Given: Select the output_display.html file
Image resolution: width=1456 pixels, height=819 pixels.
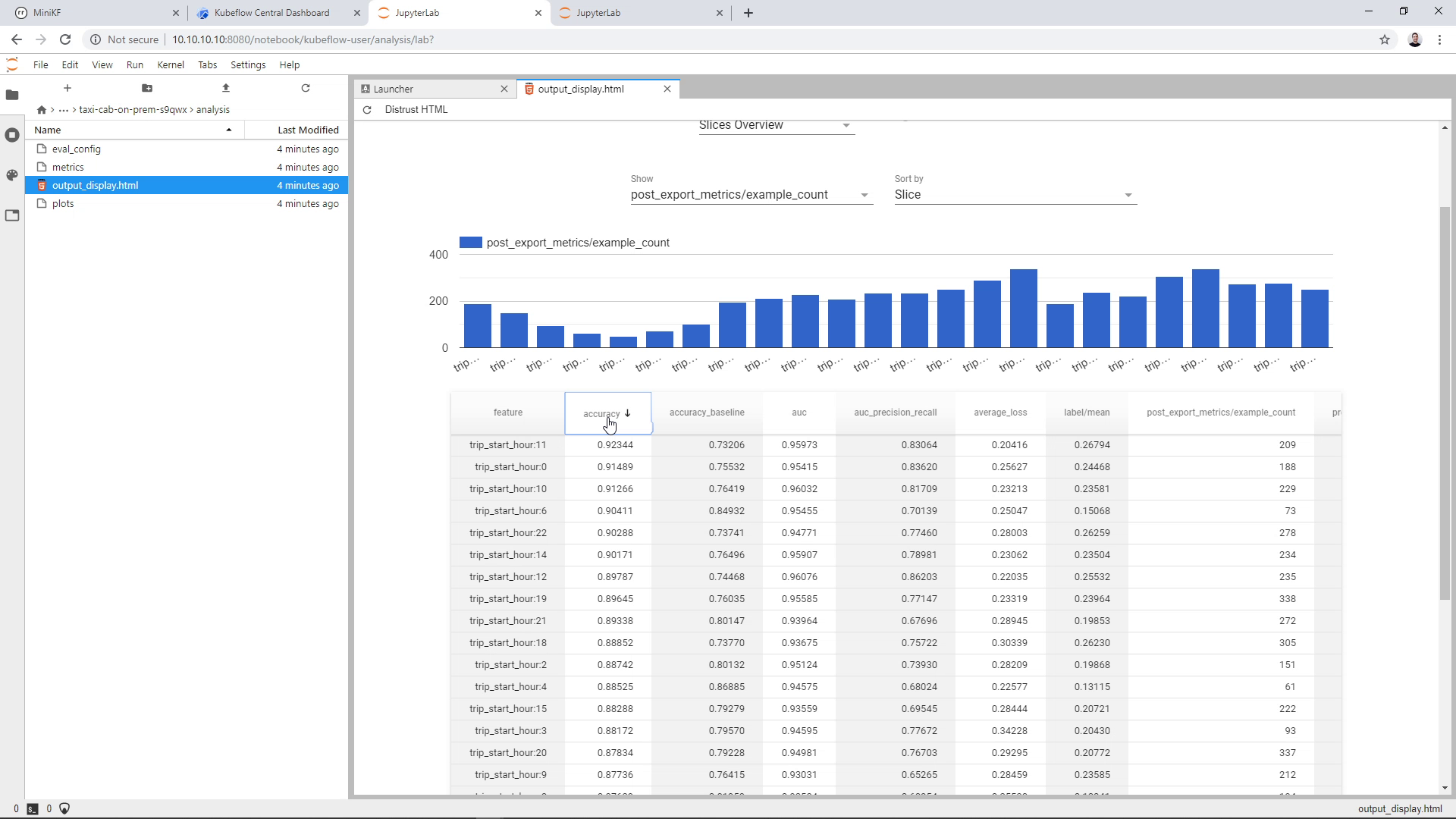Looking at the screenshot, I should pos(187,186).
